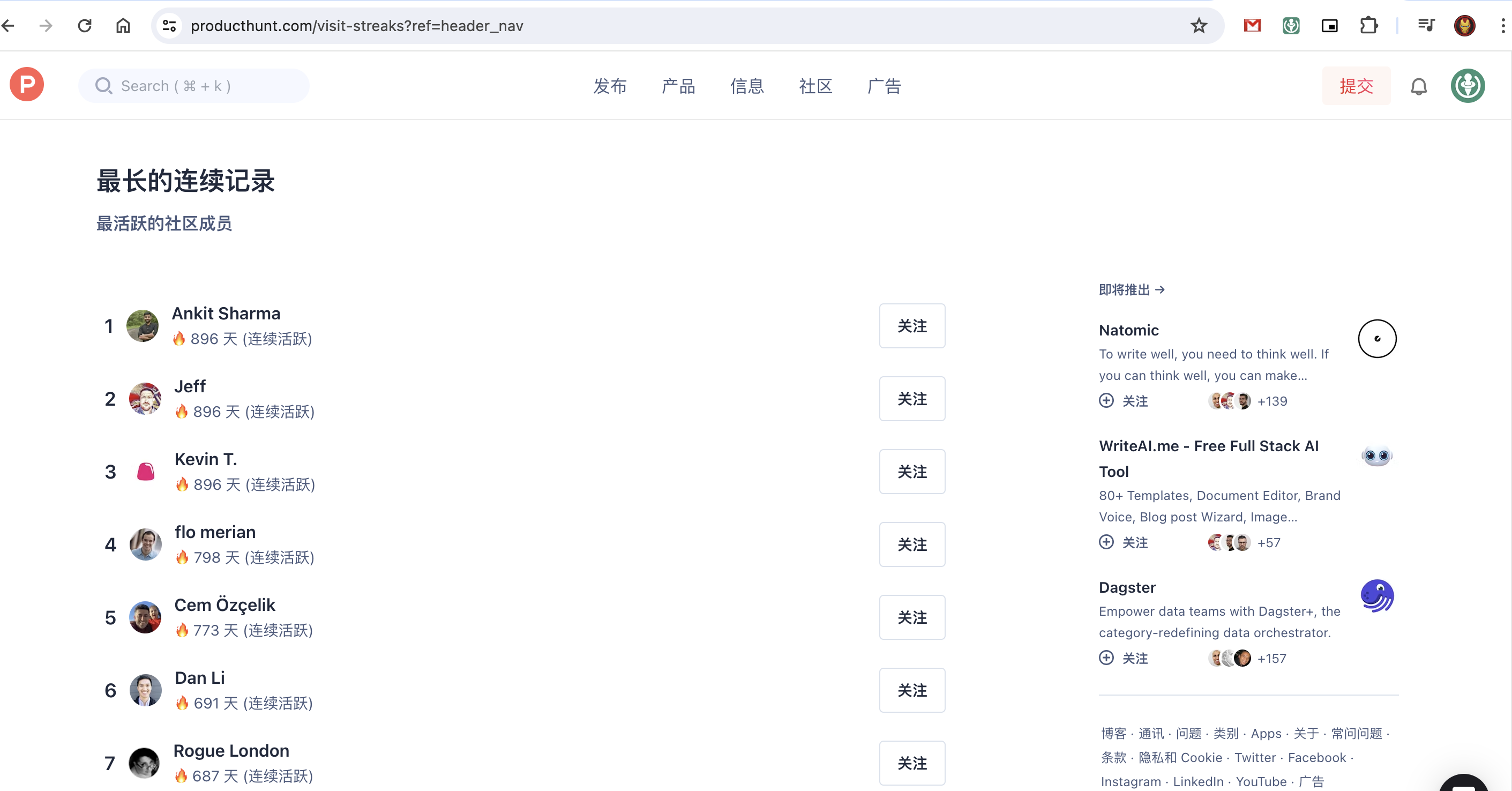Open Rogue London's avatar
Viewport: 1512px width, 791px height.
tap(144, 762)
